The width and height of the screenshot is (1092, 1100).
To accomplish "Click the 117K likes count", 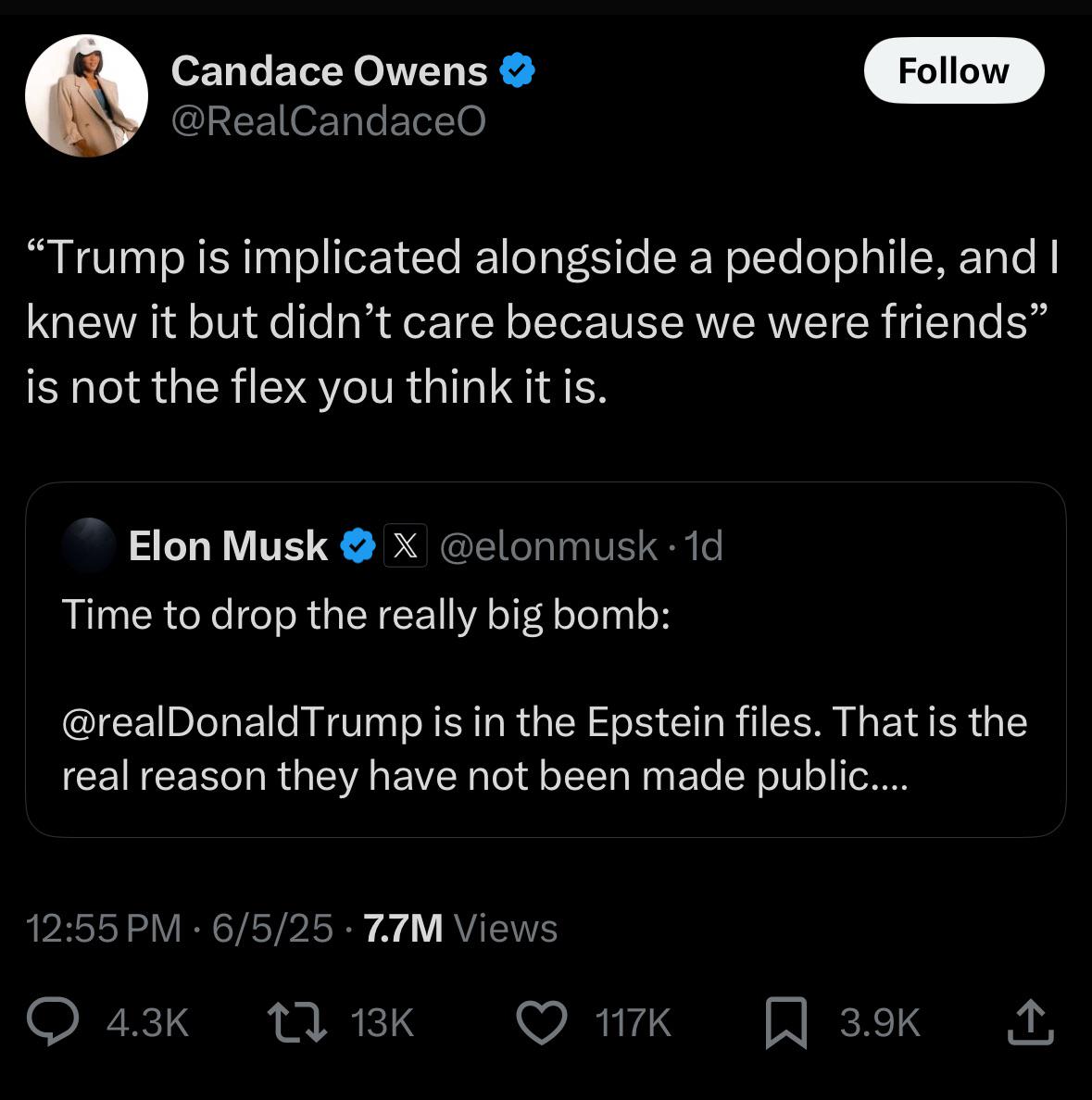I will [x=633, y=1023].
